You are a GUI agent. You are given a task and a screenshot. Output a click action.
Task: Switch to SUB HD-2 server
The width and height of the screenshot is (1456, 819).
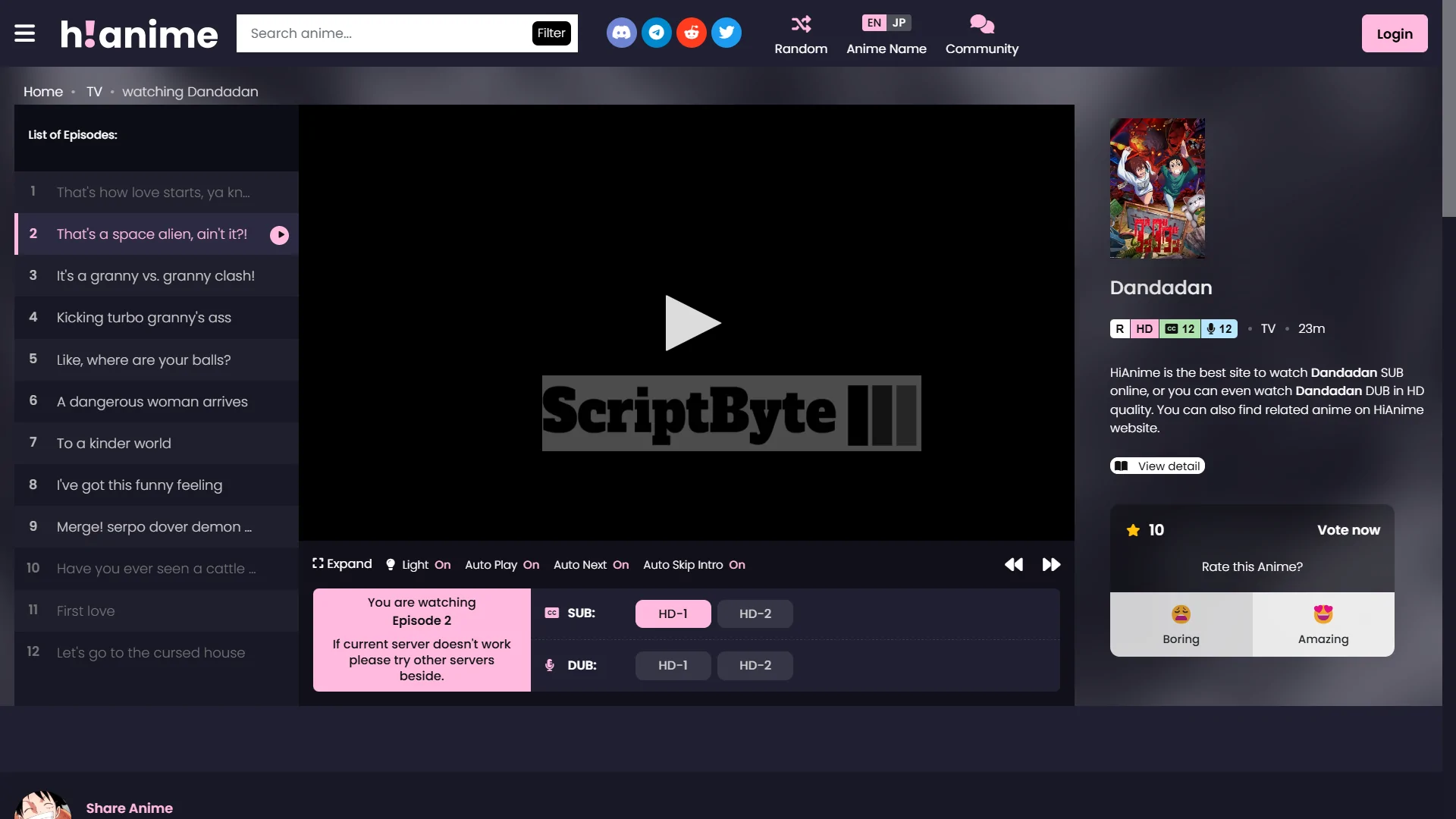755,613
